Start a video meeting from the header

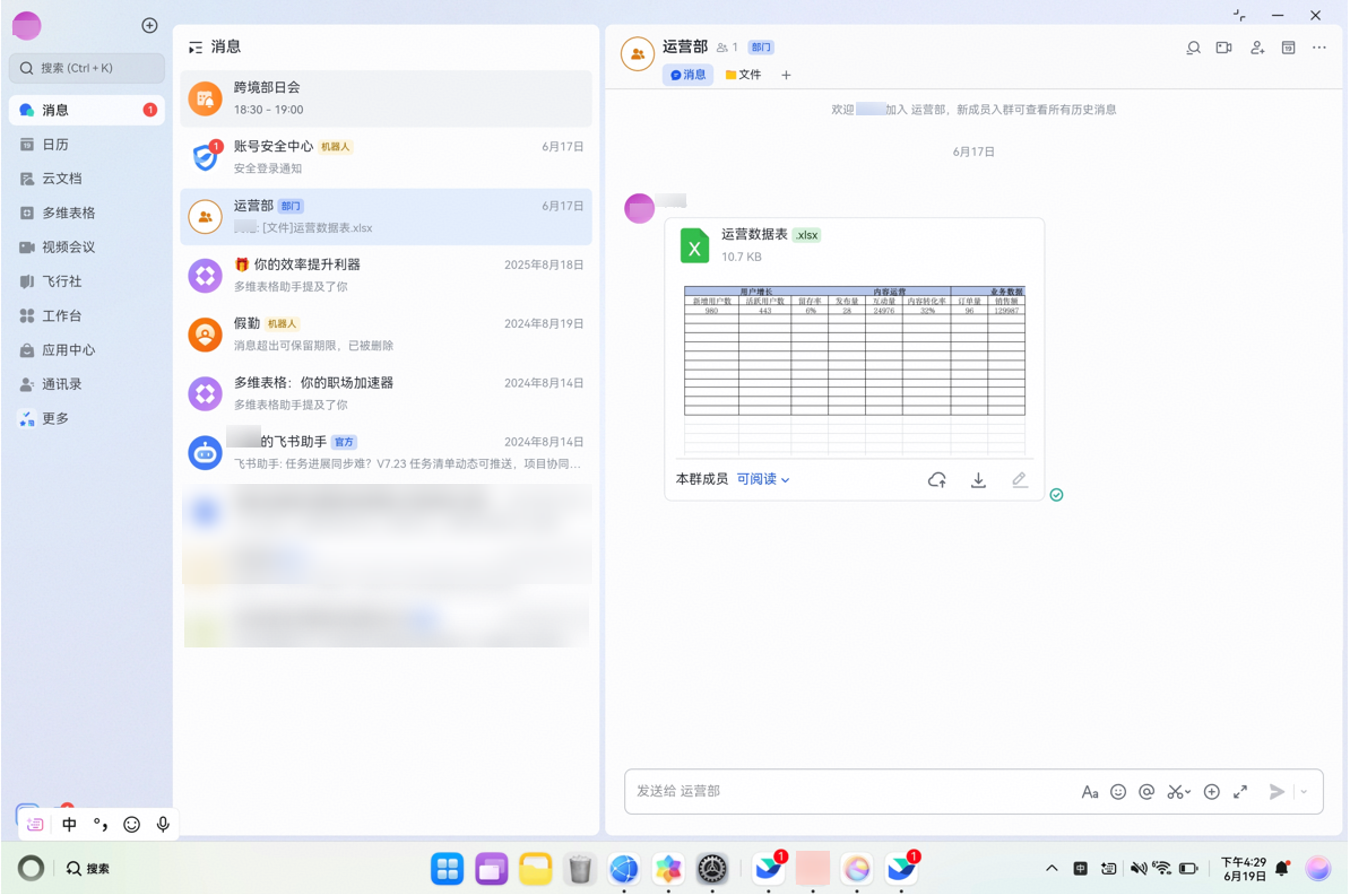(1224, 47)
